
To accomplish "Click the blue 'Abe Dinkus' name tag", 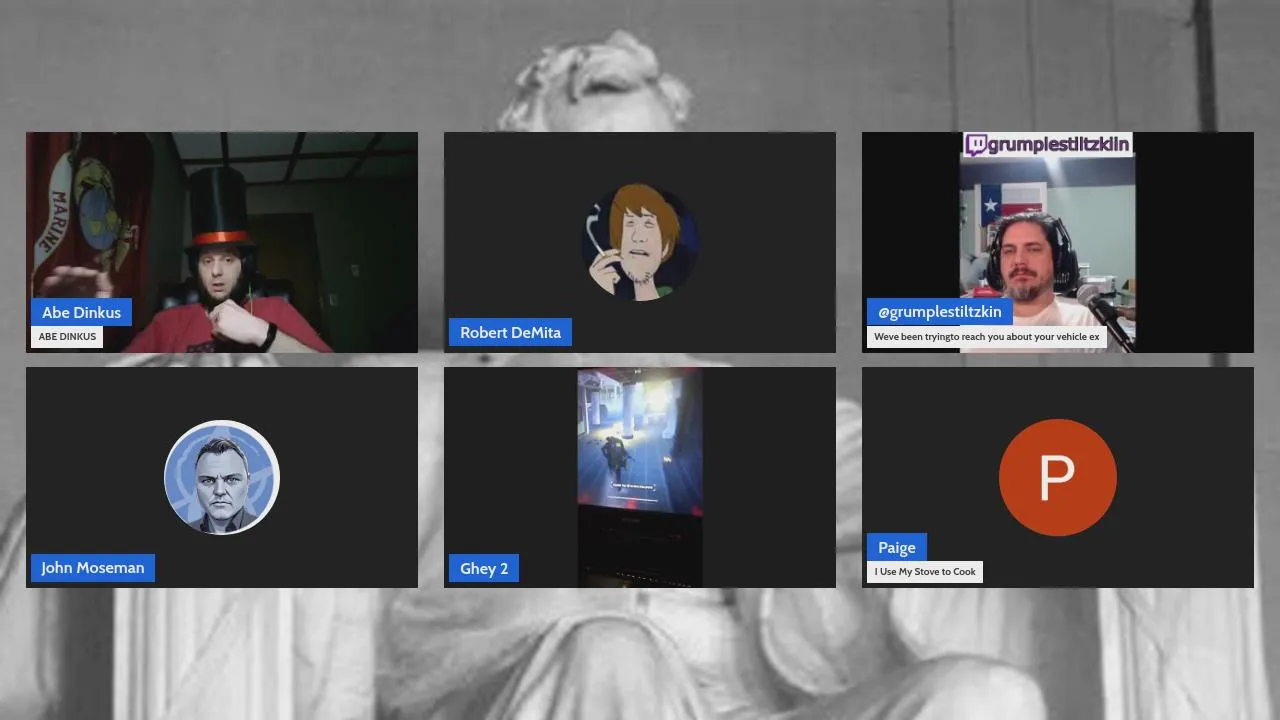I will 82,312.
